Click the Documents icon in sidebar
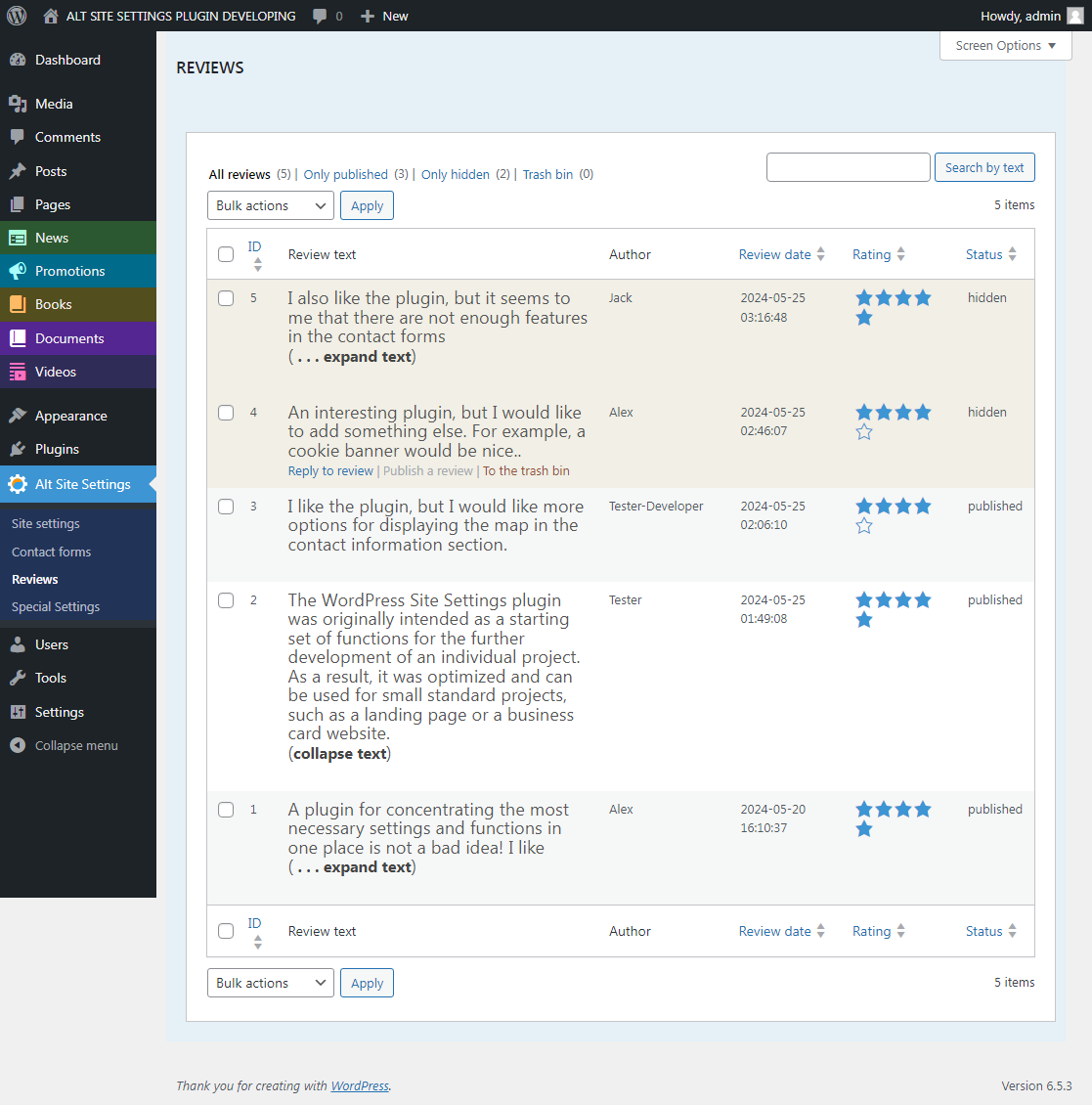The width and height of the screenshot is (1092, 1105). 18,338
